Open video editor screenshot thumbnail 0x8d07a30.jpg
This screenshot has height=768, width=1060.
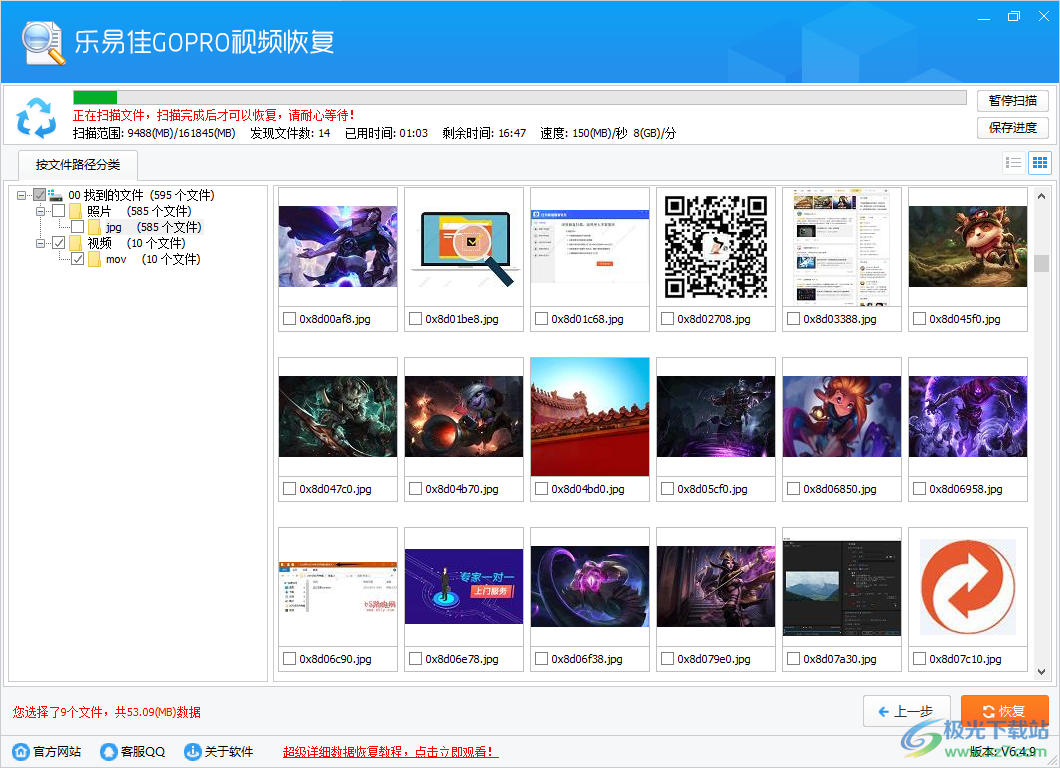[842, 587]
